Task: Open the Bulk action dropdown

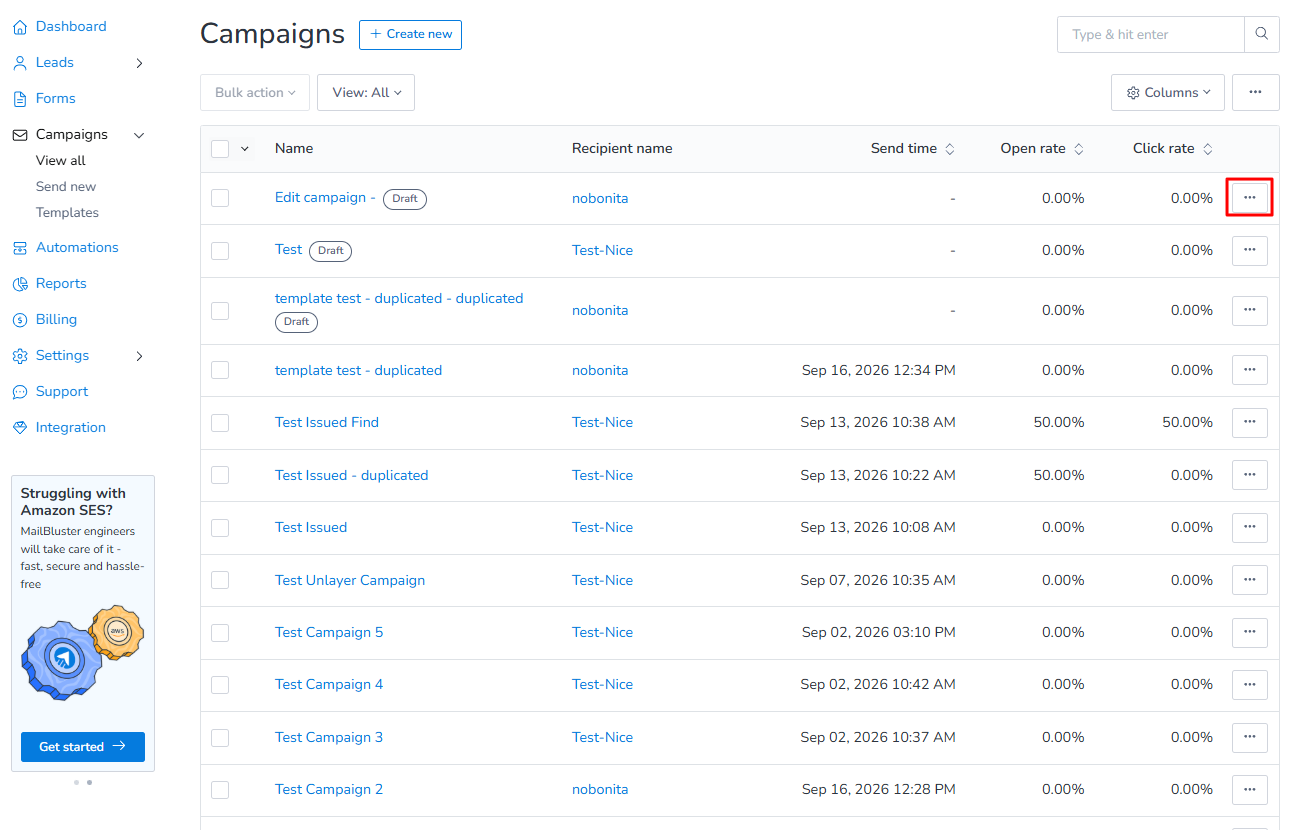Action: click(x=255, y=92)
